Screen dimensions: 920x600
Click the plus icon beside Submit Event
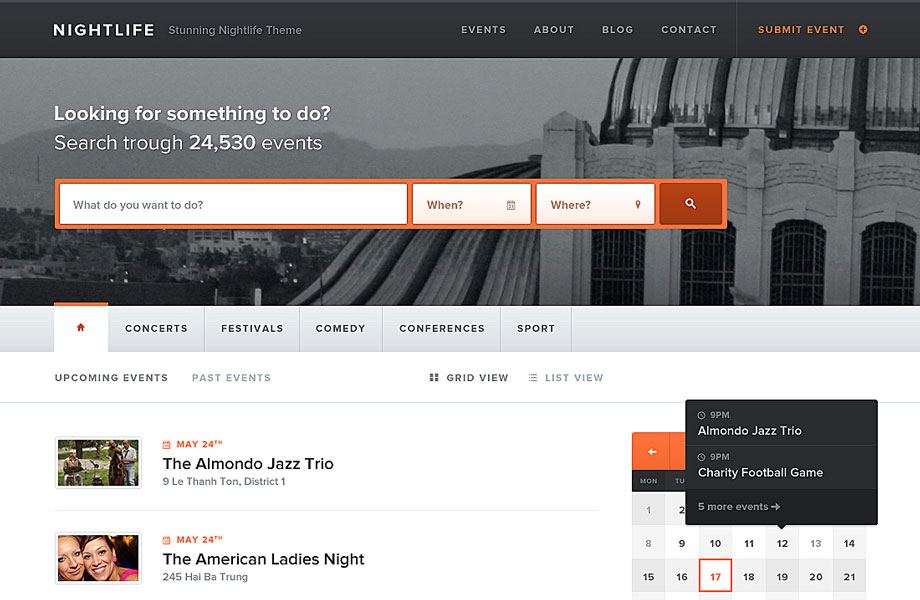tap(863, 30)
